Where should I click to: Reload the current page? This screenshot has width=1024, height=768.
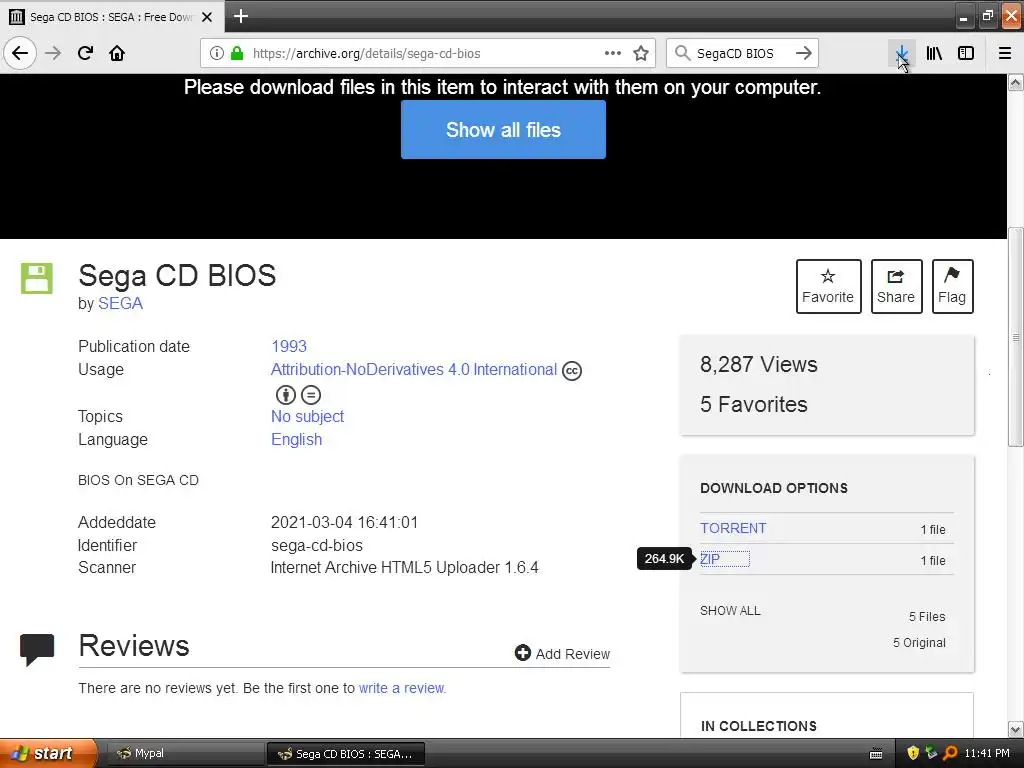(x=85, y=54)
